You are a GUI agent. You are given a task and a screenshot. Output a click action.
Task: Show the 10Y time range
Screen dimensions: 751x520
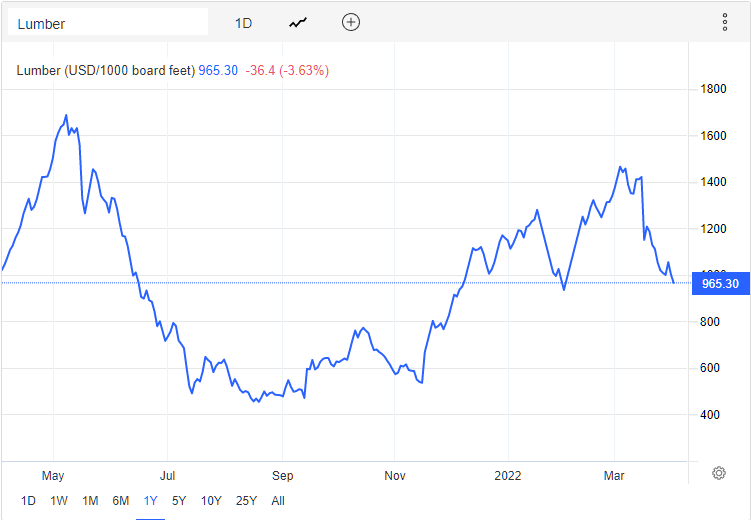pos(211,501)
